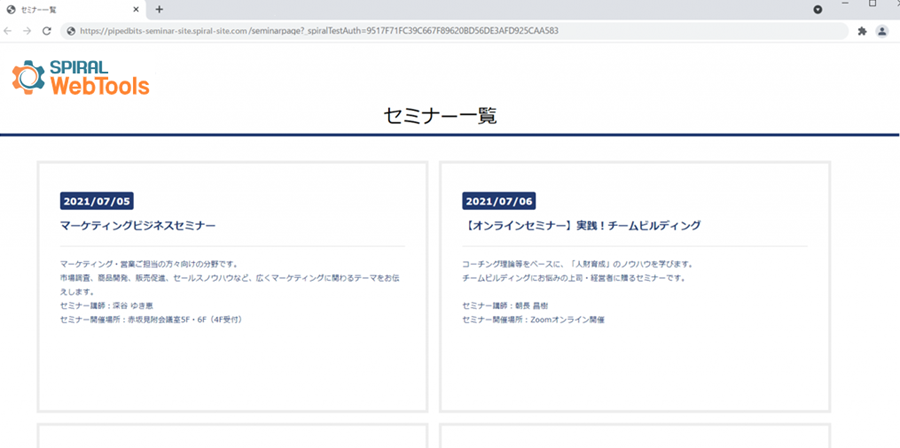The height and width of the screenshot is (448, 900).
Task: Open the user profile avatar icon
Action: pyautogui.click(x=882, y=32)
